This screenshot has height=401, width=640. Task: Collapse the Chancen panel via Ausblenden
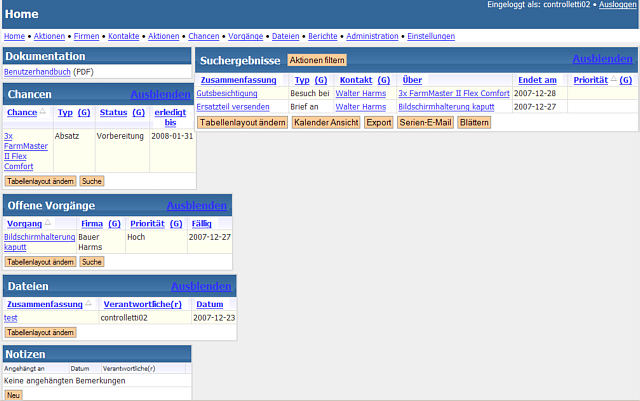point(160,94)
